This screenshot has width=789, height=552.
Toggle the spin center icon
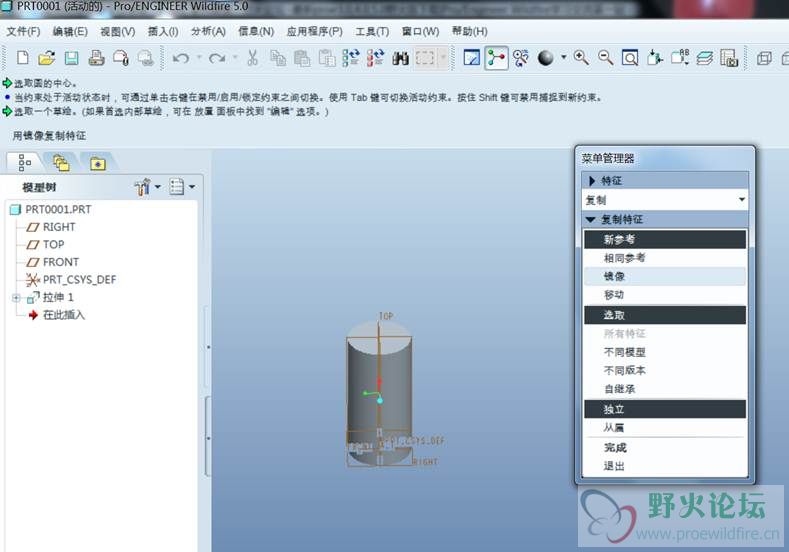pyautogui.click(x=496, y=58)
